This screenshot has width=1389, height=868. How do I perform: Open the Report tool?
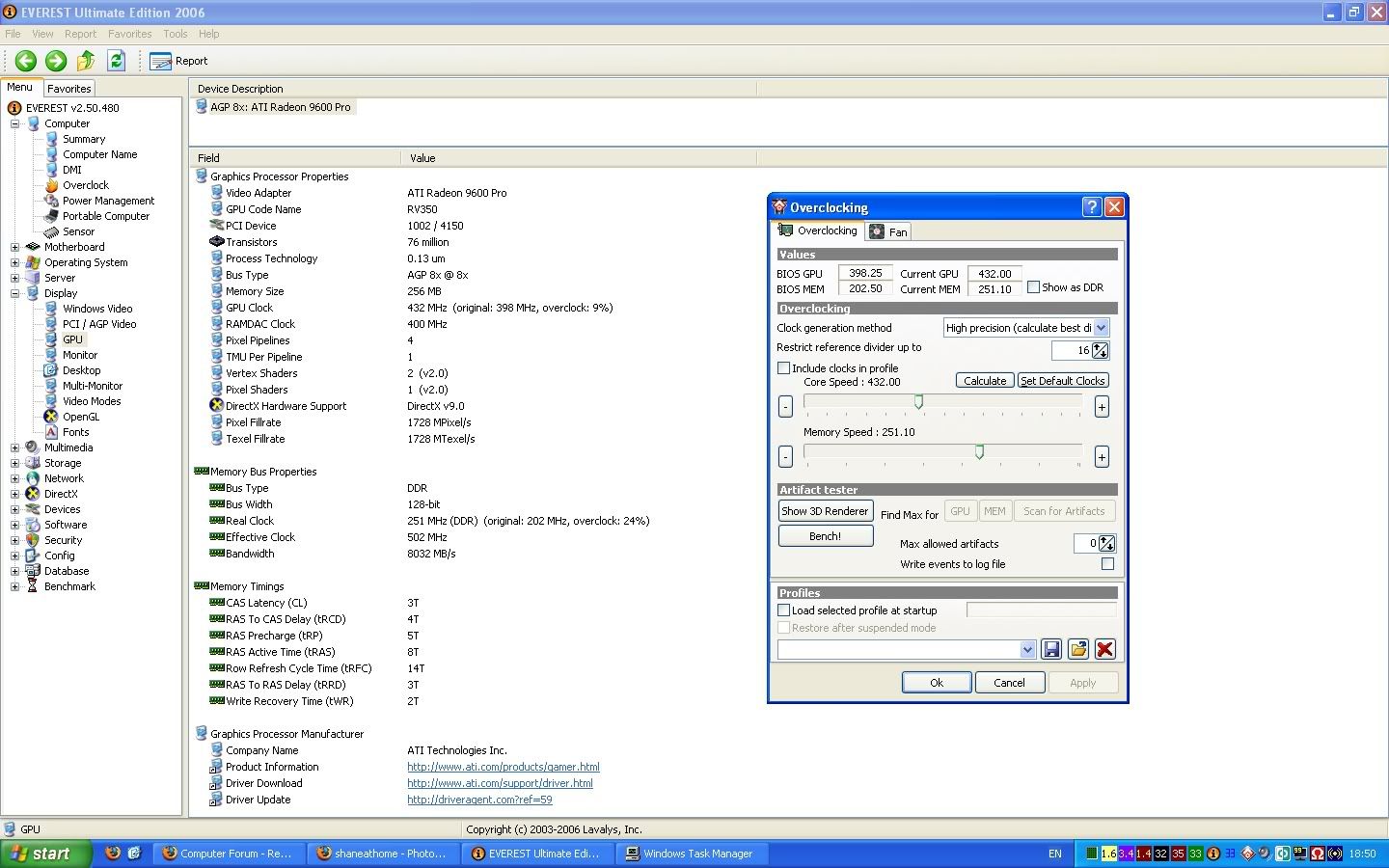pyautogui.click(x=178, y=61)
